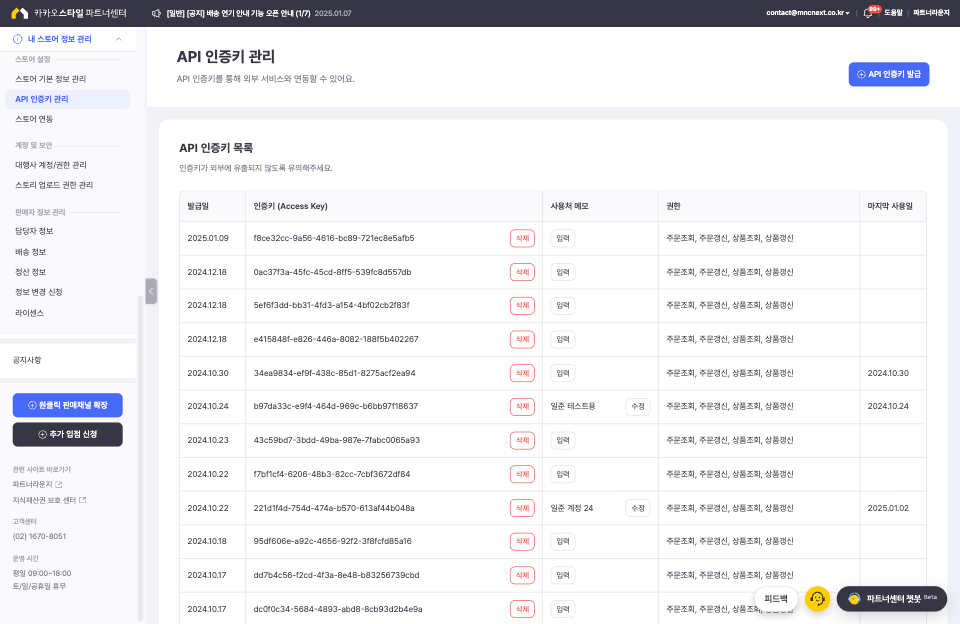Click 입력 memo button for 2024.10.23 key
960x624 pixels.
click(563, 440)
